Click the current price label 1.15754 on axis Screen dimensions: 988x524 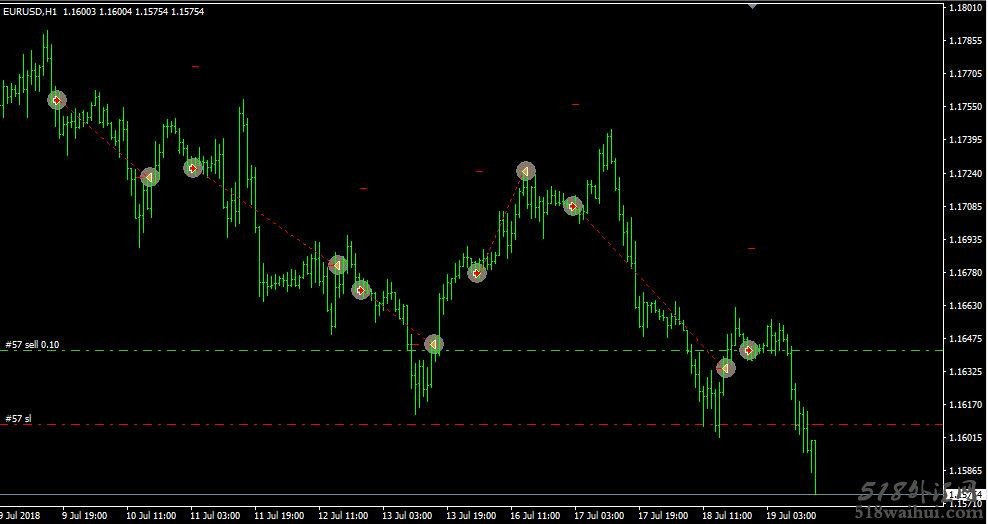965,495
